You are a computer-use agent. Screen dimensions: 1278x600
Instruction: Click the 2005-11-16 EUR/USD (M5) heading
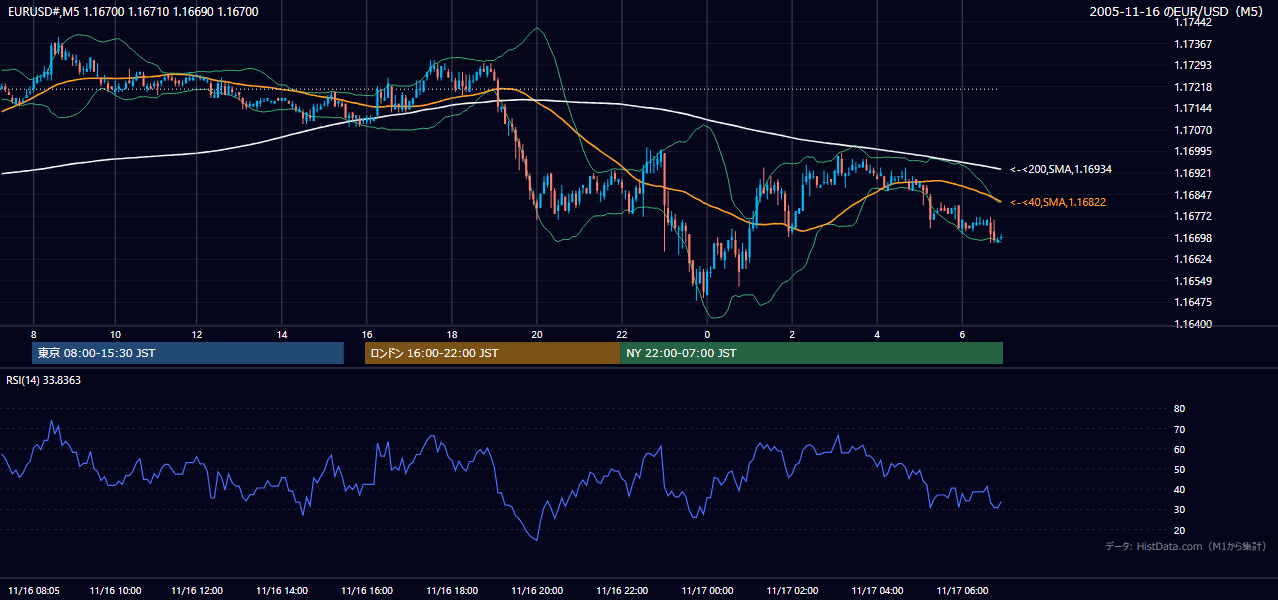coord(1177,11)
